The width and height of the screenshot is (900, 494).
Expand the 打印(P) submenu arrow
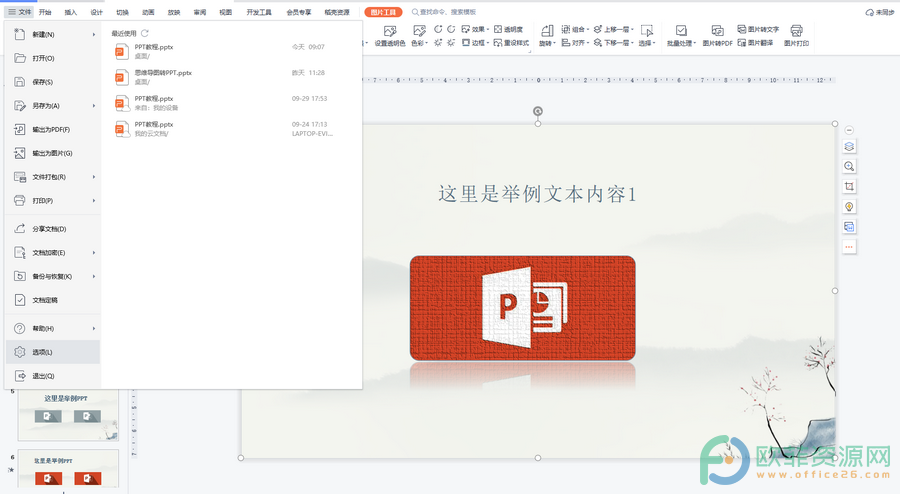click(x=94, y=201)
